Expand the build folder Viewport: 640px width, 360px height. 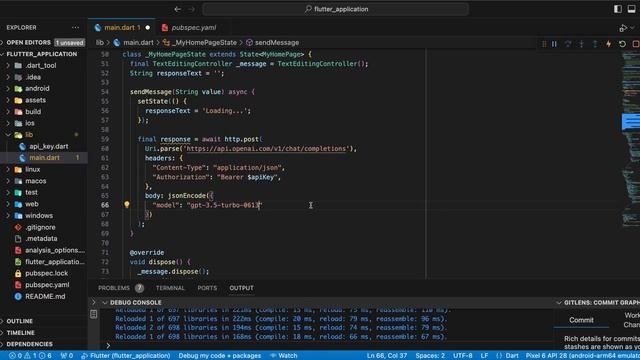[44, 111]
